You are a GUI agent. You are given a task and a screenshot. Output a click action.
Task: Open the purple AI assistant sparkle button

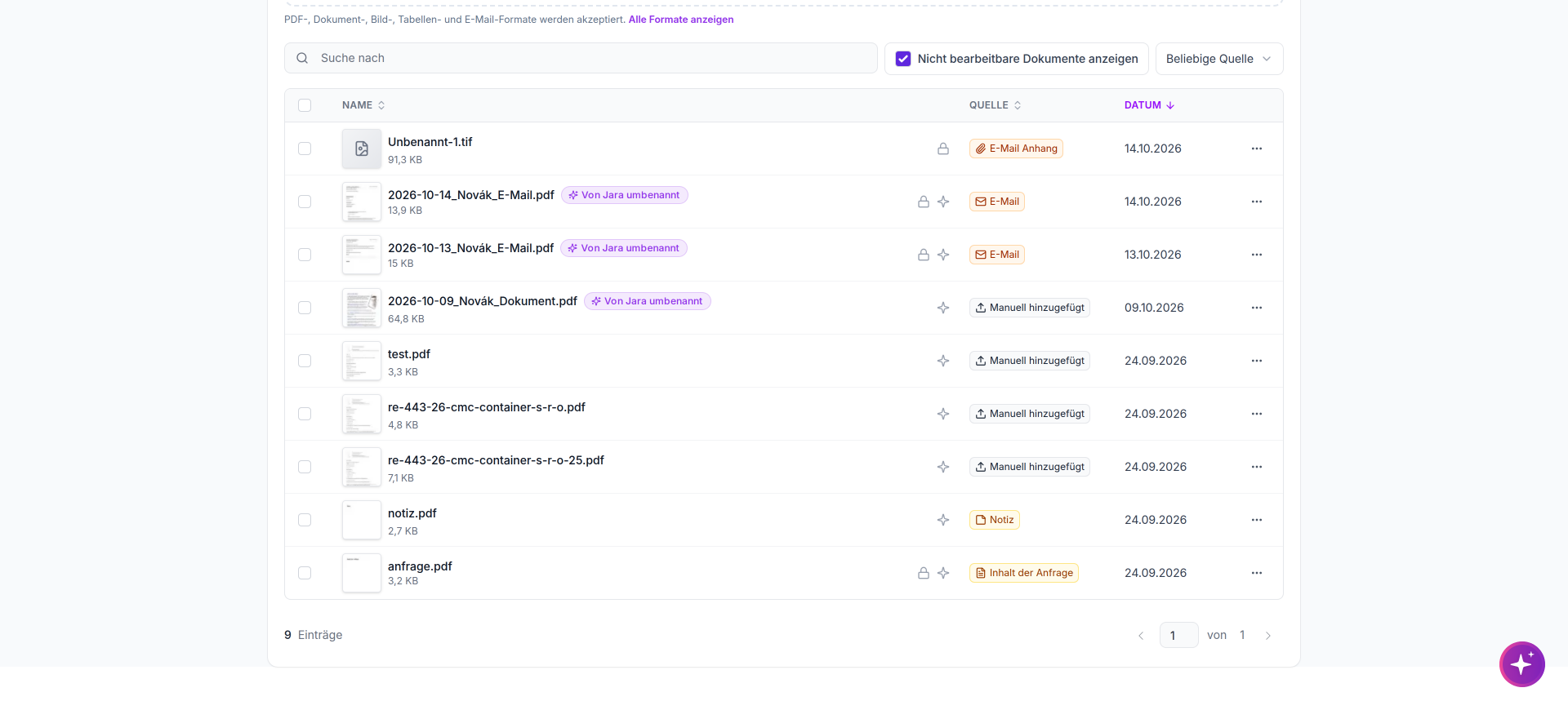pos(1521,664)
